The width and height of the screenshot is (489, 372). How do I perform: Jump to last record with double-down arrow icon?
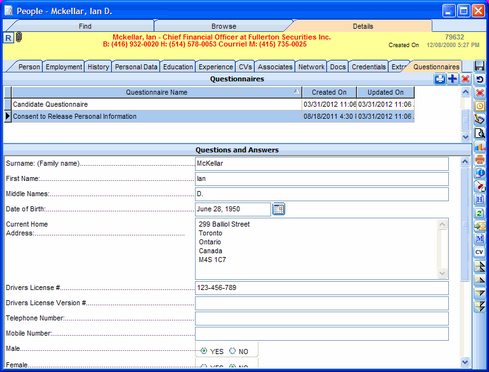[480, 306]
